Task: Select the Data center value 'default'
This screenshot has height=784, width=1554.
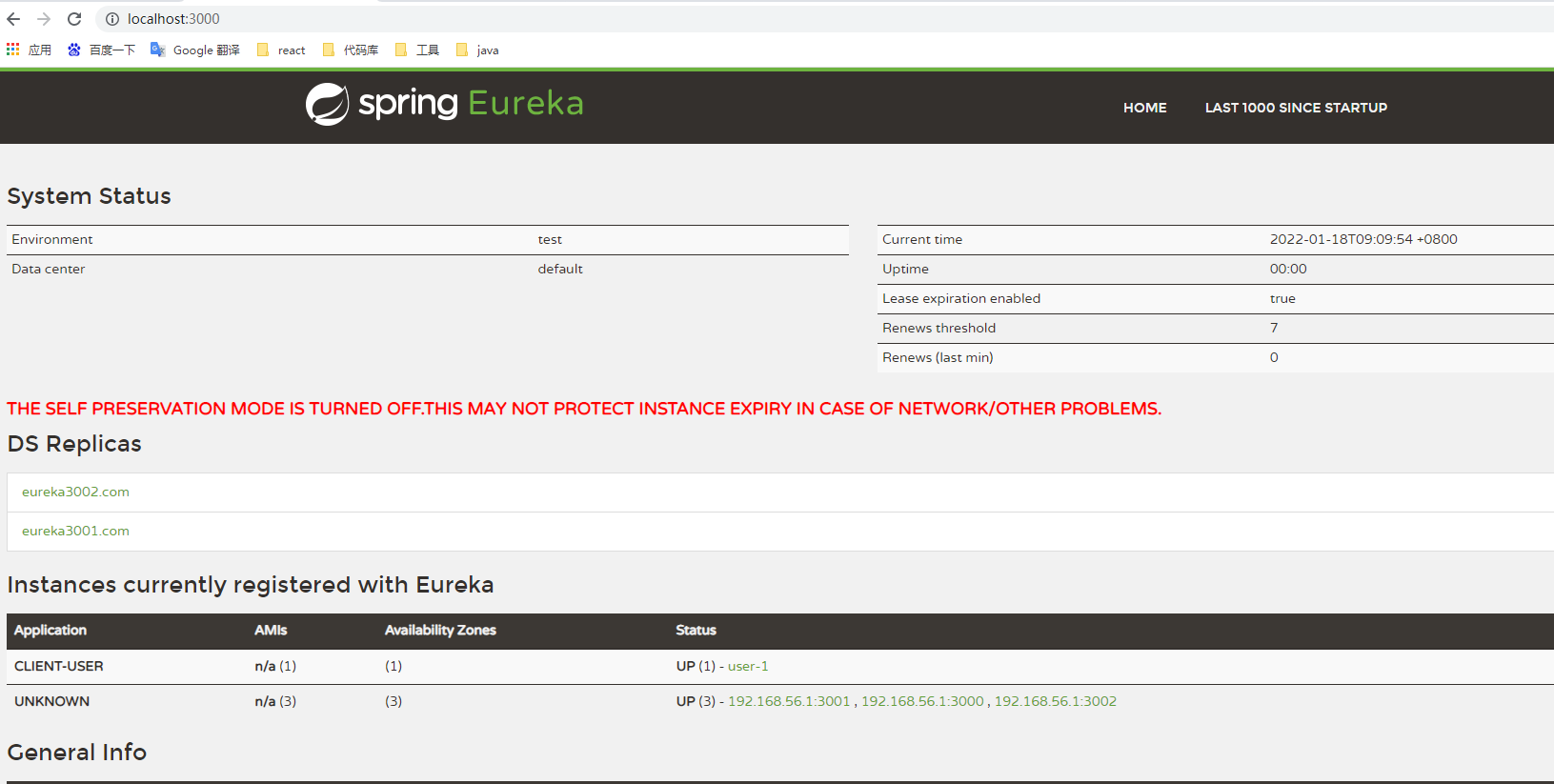Action: 560,269
